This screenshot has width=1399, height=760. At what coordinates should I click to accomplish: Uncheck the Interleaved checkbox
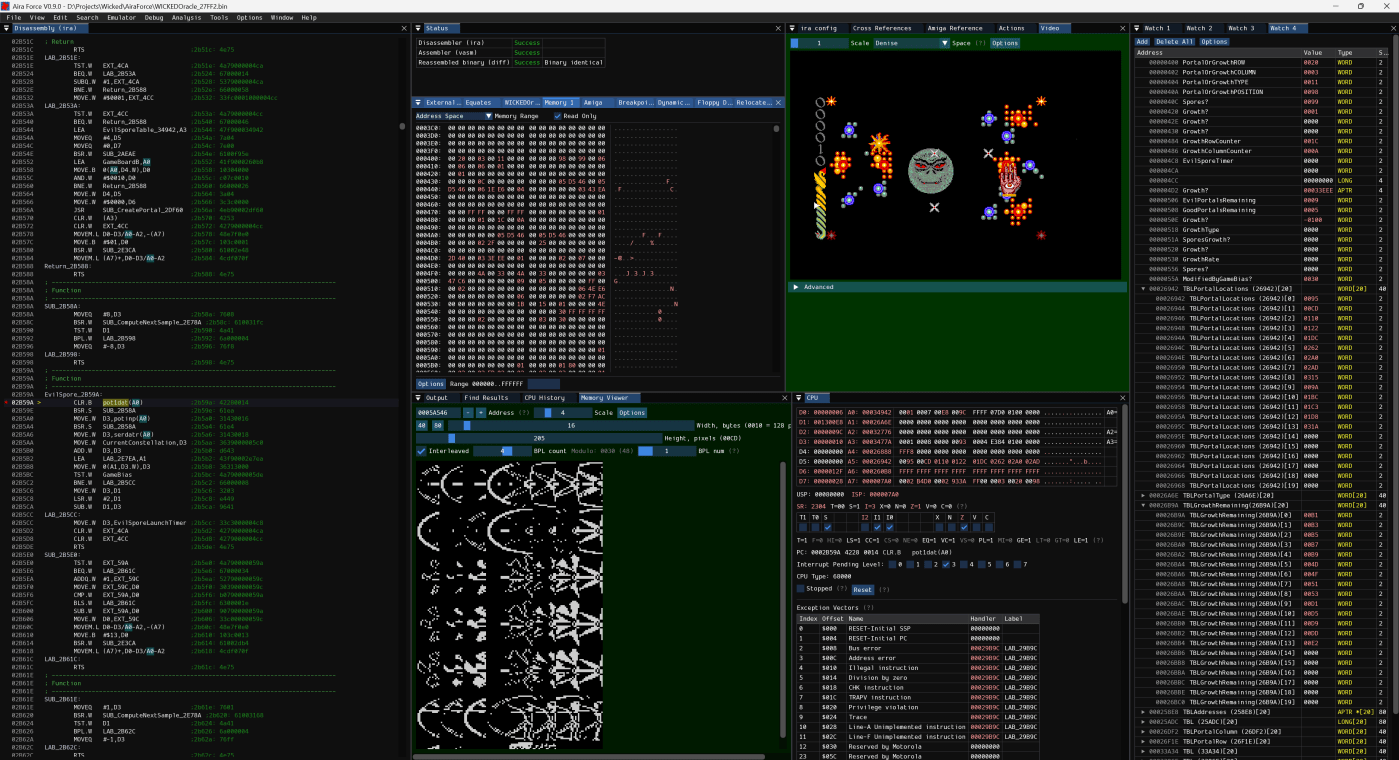point(422,451)
